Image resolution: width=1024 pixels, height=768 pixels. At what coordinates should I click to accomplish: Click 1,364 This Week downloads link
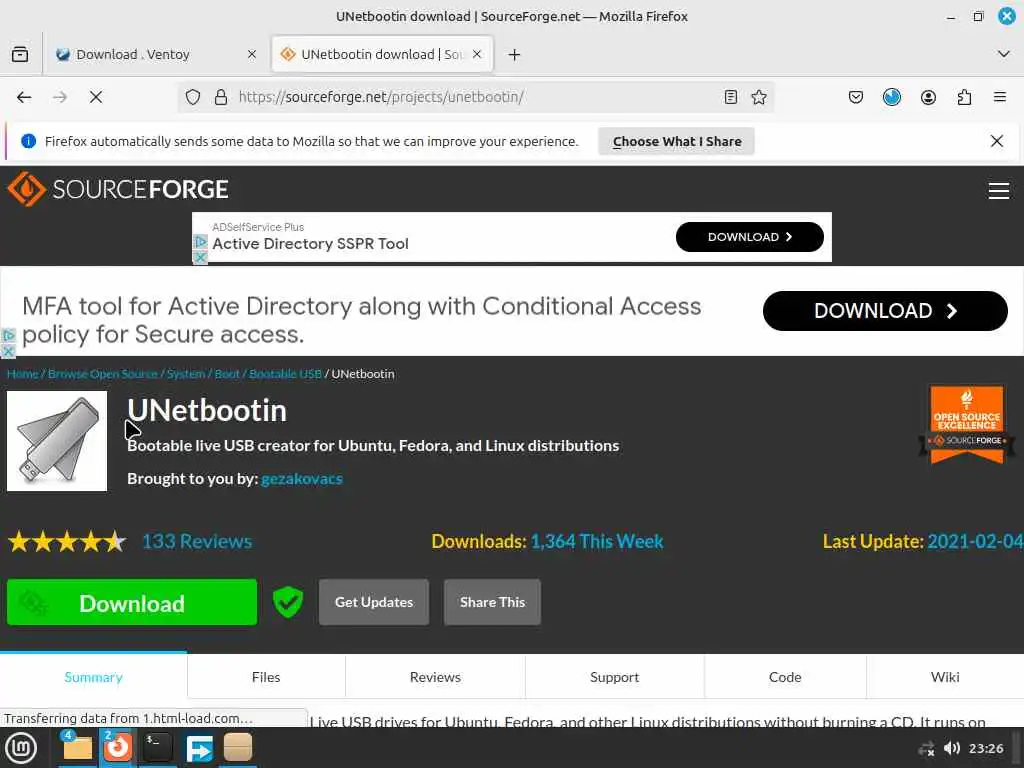[597, 541]
